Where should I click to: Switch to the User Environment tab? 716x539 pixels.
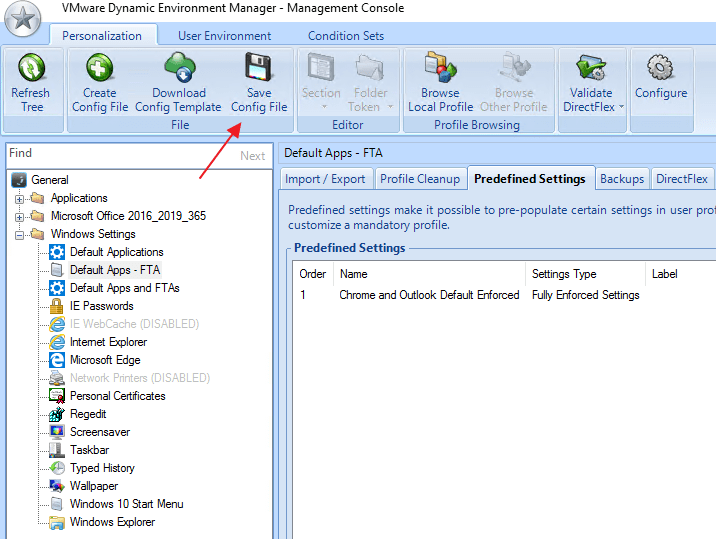(x=224, y=36)
